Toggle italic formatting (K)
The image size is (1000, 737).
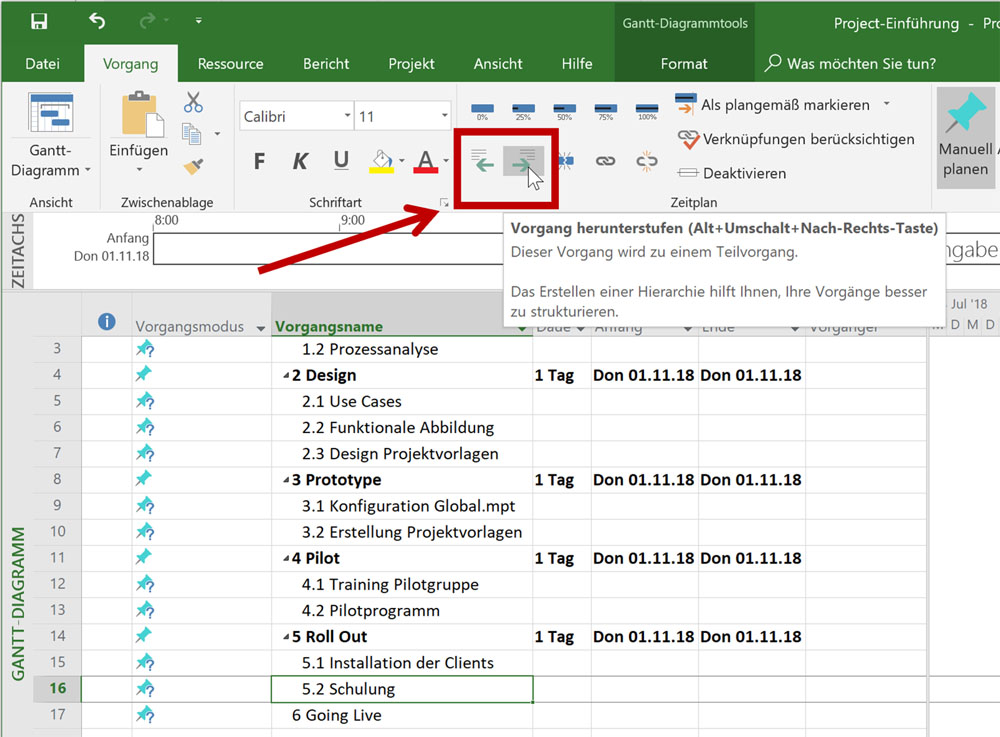click(300, 161)
